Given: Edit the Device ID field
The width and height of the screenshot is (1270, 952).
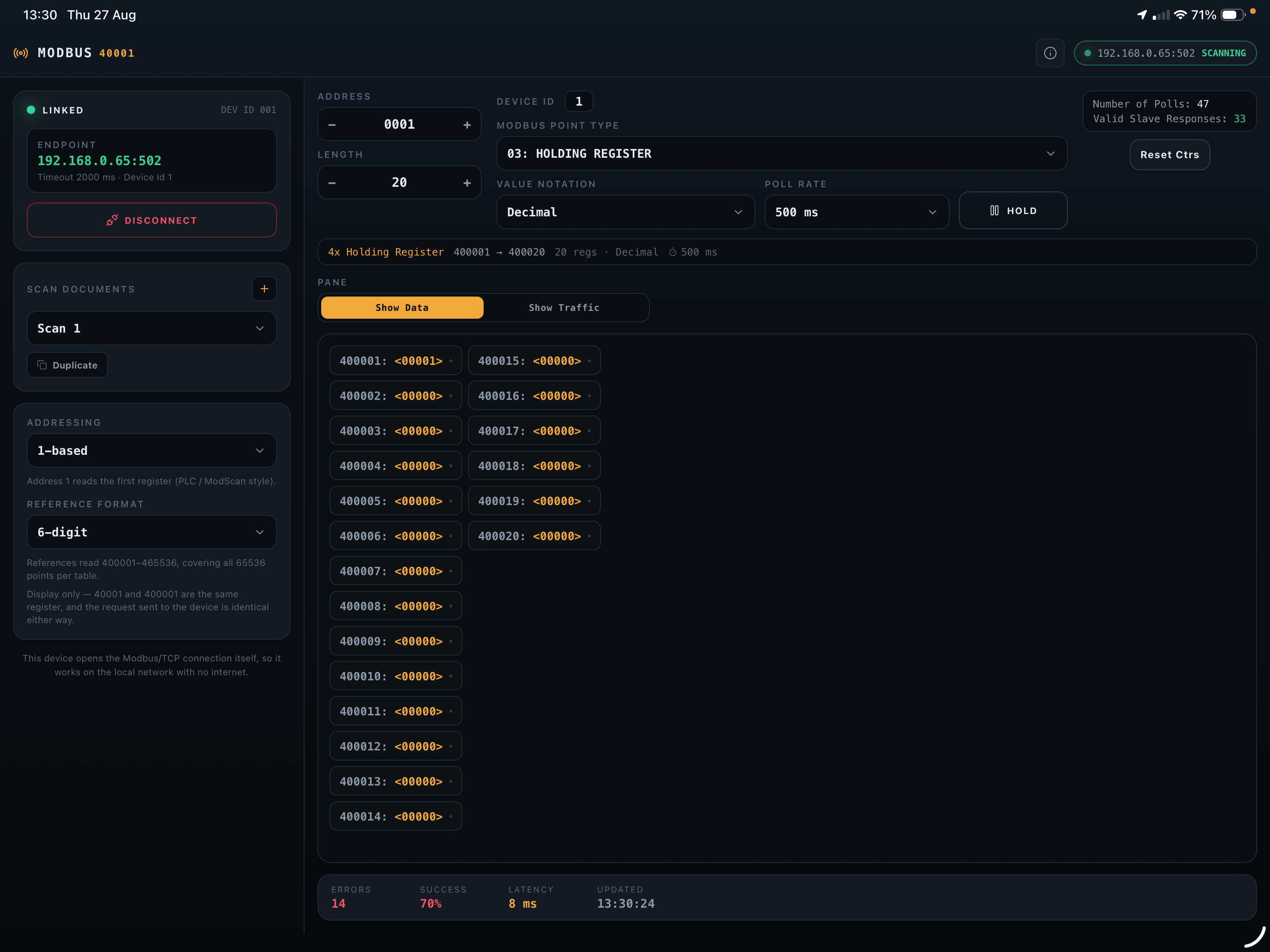Looking at the screenshot, I should pos(579,101).
